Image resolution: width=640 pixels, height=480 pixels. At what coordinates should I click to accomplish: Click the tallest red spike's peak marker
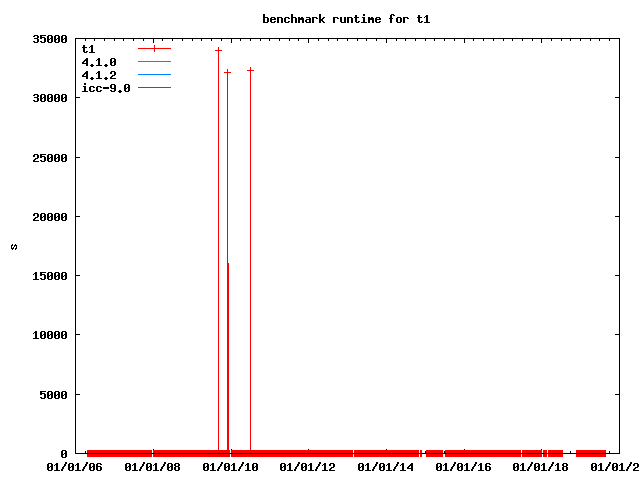pos(218,50)
